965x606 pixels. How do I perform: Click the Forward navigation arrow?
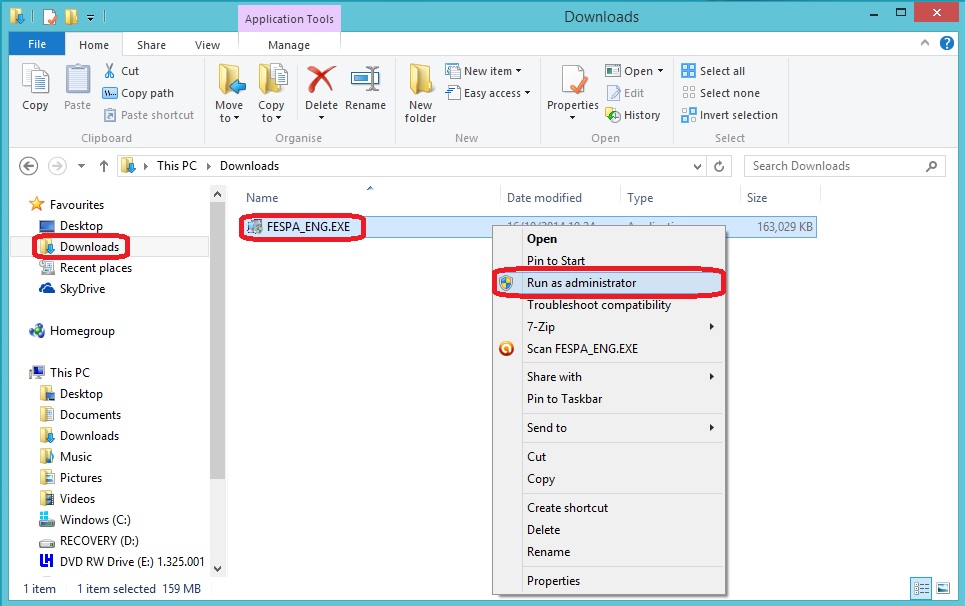tap(57, 166)
